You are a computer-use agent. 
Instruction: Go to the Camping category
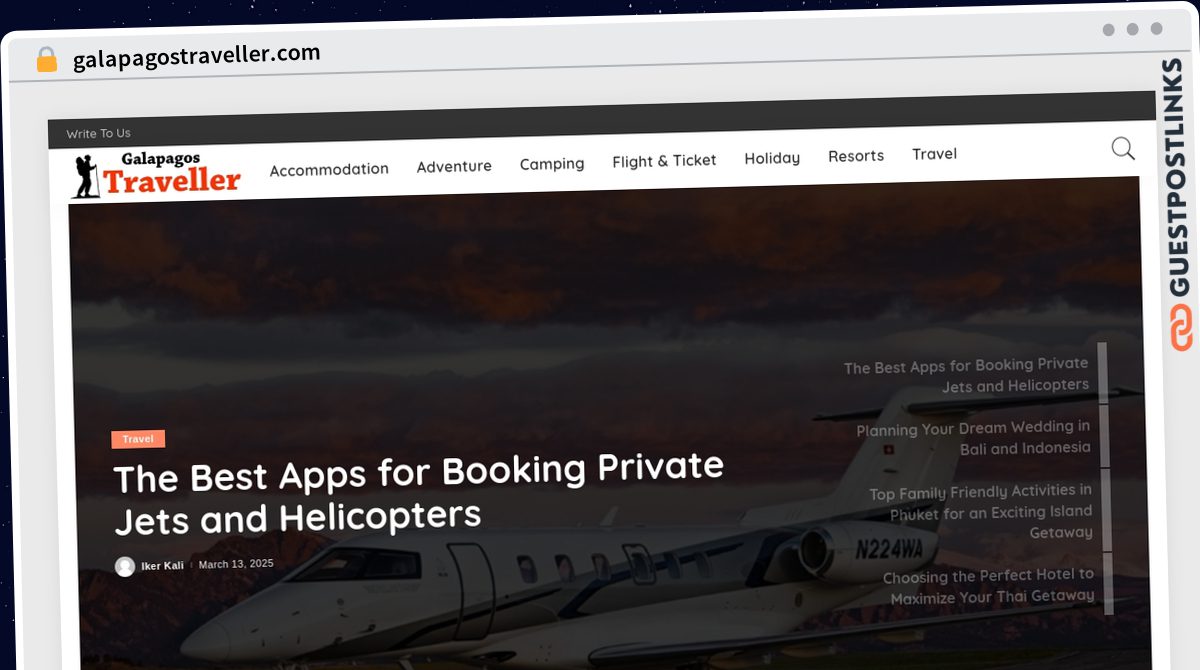tap(552, 163)
